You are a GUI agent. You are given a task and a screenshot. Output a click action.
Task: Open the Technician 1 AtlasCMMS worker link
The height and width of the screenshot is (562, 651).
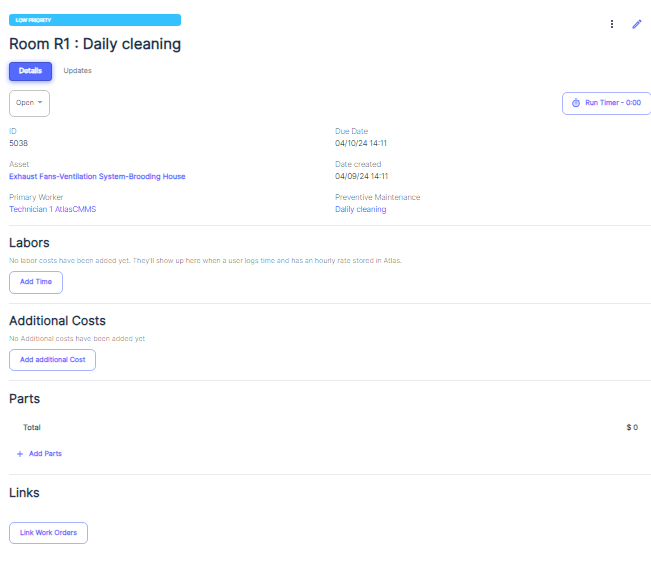point(52,210)
